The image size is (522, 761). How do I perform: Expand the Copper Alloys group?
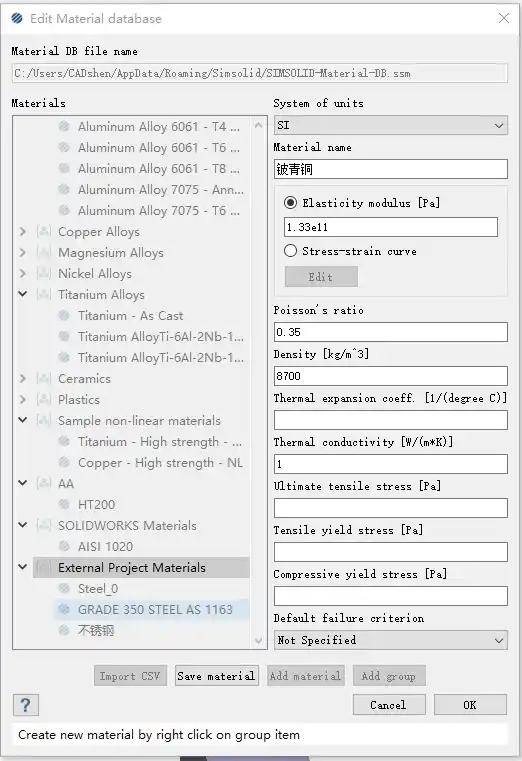(22, 232)
